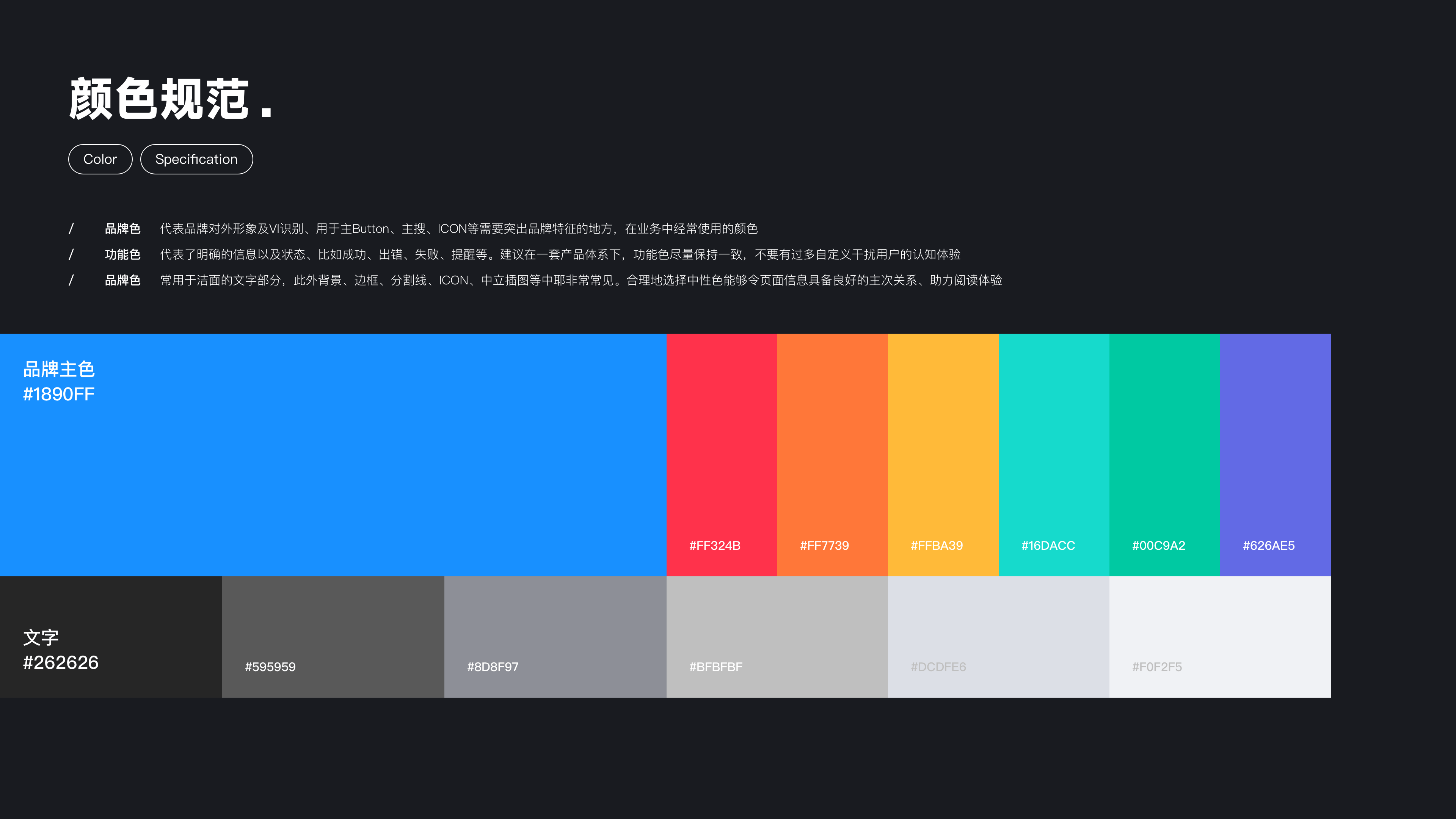
Task: Select the yellow #FFBA39 swatch
Action: (943, 455)
